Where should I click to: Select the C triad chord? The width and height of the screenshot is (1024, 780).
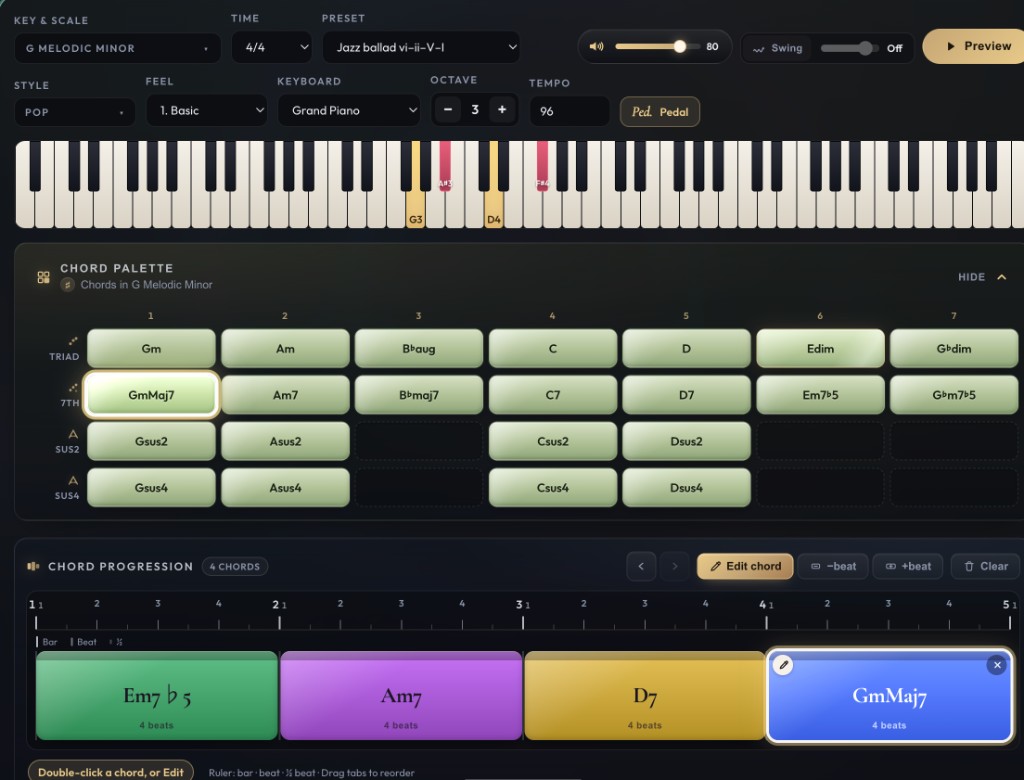tap(552, 349)
